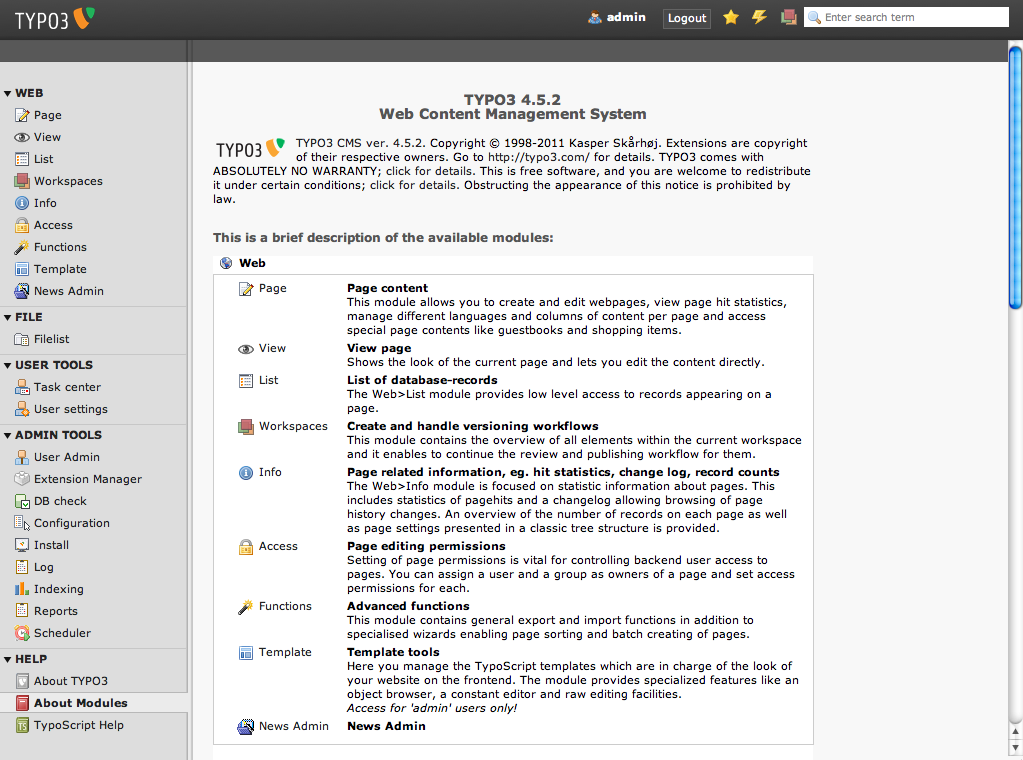Open the Page link in module description
The height and width of the screenshot is (760, 1023).
[273, 288]
